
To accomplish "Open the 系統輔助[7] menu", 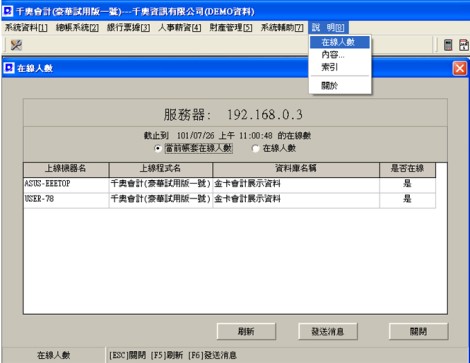I will coord(282,28).
